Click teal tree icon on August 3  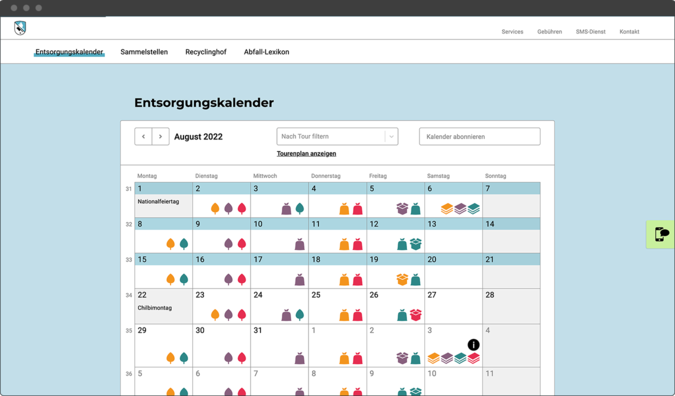tap(300, 209)
